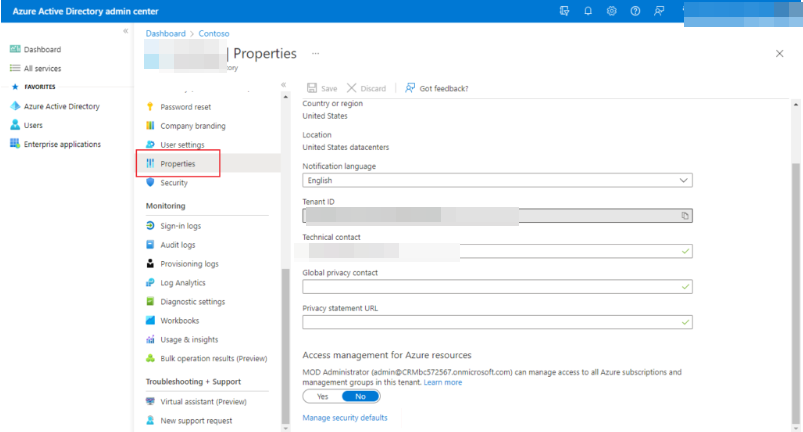
Task: Open the notifications bell icon
Action: pos(588,11)
